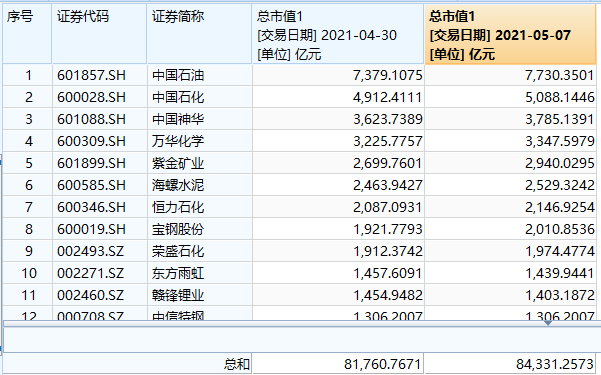Select the 证券简称 column header

pyautogui.click(x=199, y=34)
